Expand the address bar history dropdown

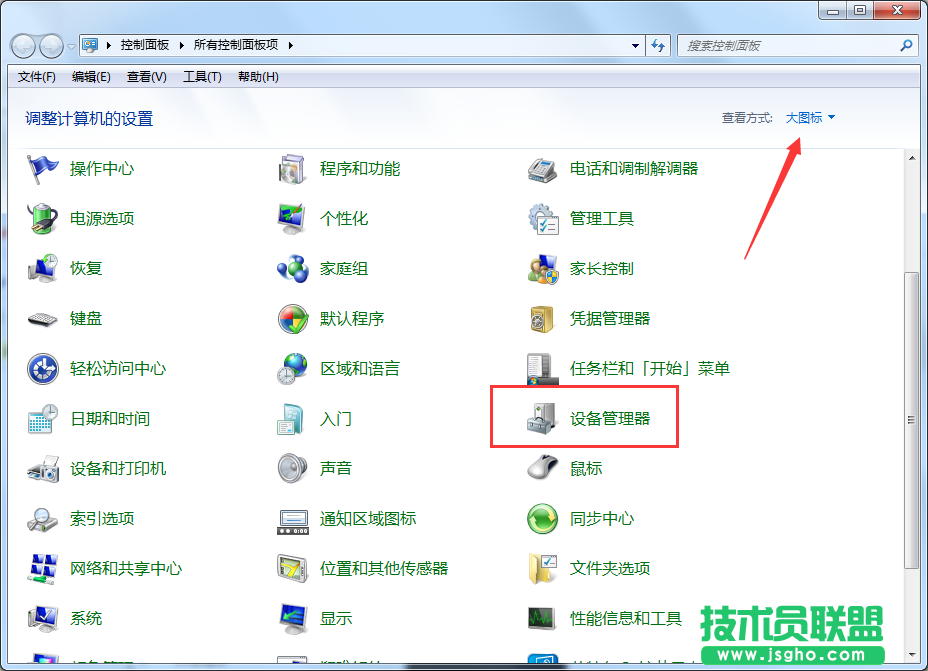(634, 45)
